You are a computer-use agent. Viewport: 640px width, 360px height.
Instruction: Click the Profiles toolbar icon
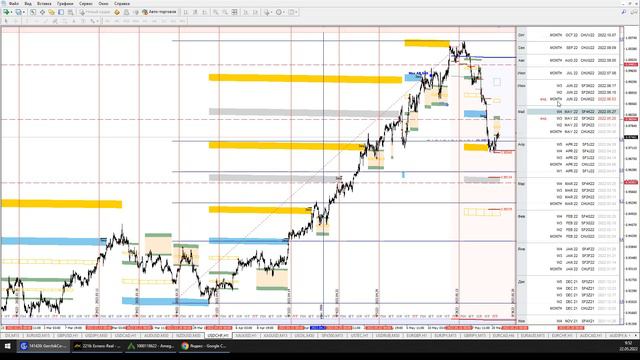coord(18,12)
